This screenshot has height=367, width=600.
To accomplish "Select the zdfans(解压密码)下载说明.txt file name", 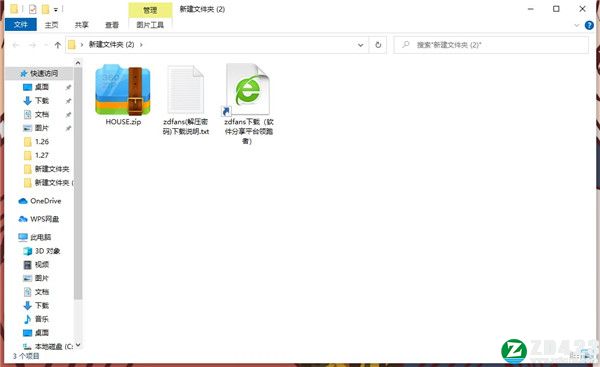I will pyautogui.click(x=186, y=127).
